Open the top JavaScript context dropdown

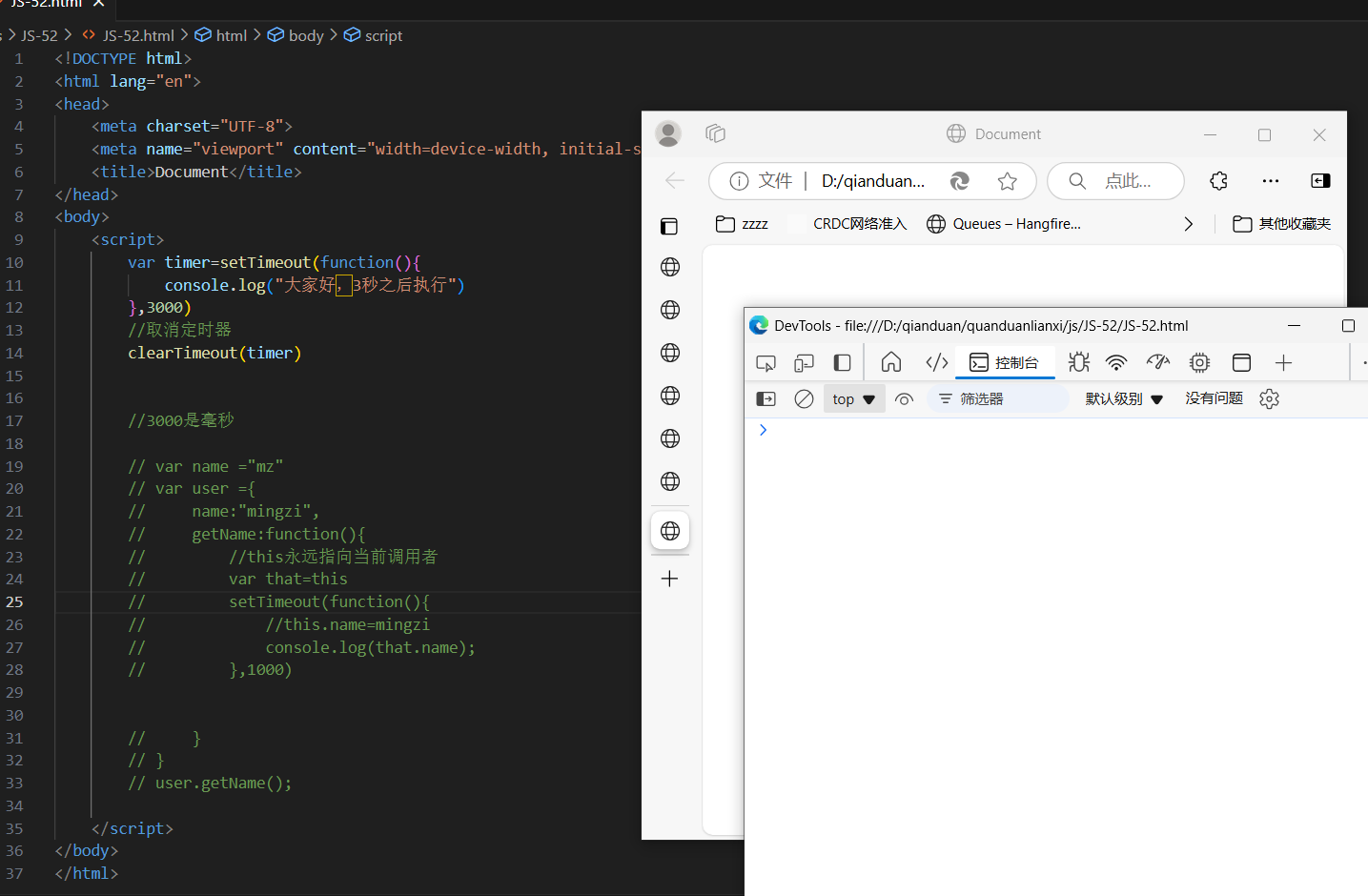coord(853,399)
